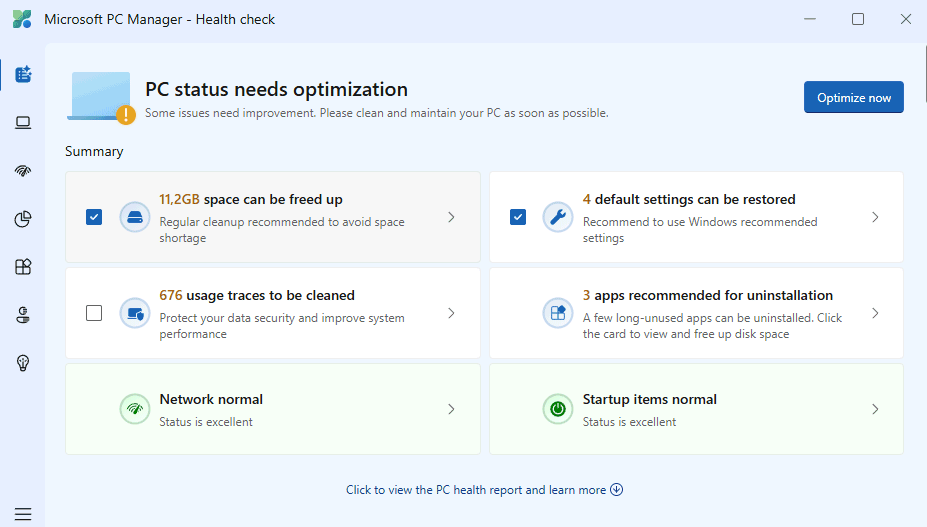Open the PC health report link
The width and height of the screenshot is (927, 527).
point(476,490)
